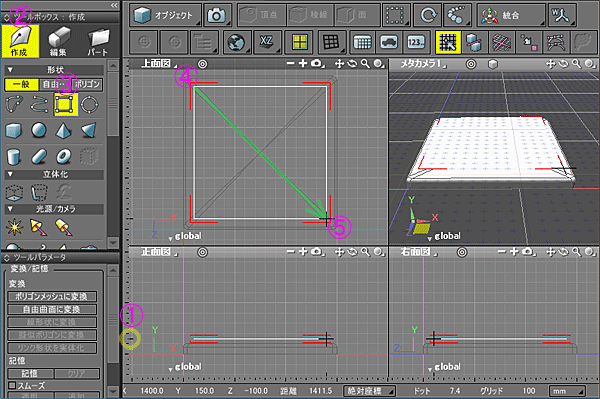Image resolution: width=600 pixels, height=399 pixels.
Task: Select the 一般 shape category tab
Action: 21,84
